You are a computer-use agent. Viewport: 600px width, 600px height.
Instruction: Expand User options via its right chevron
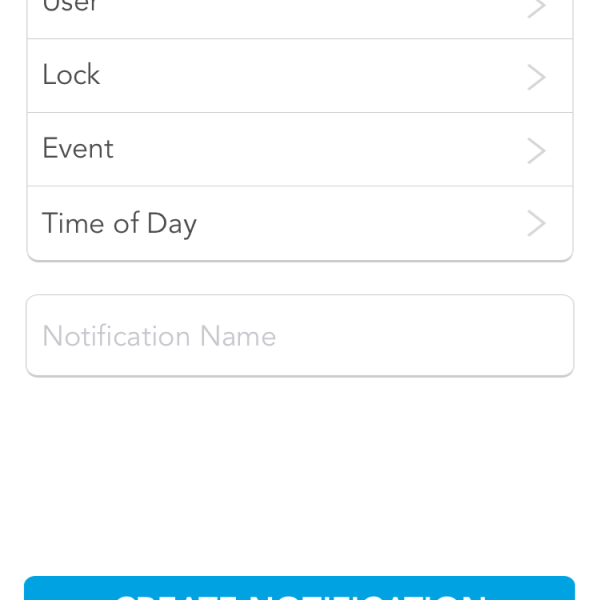(x=537, y=8)
